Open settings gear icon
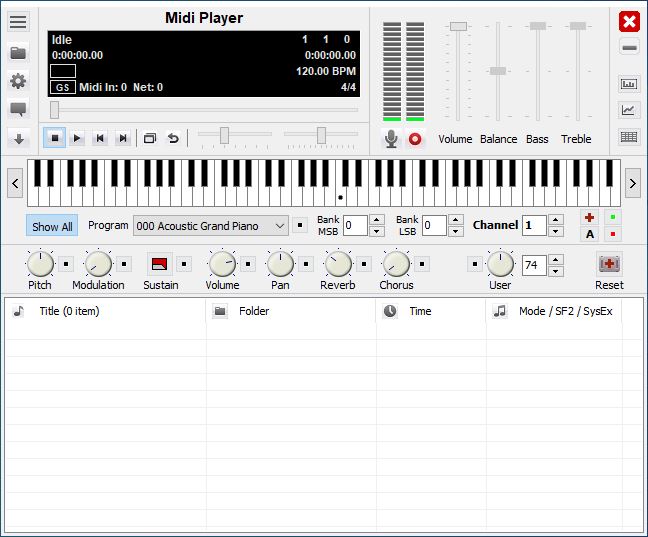The image size is (648, 537). click(x=18, y=81)
